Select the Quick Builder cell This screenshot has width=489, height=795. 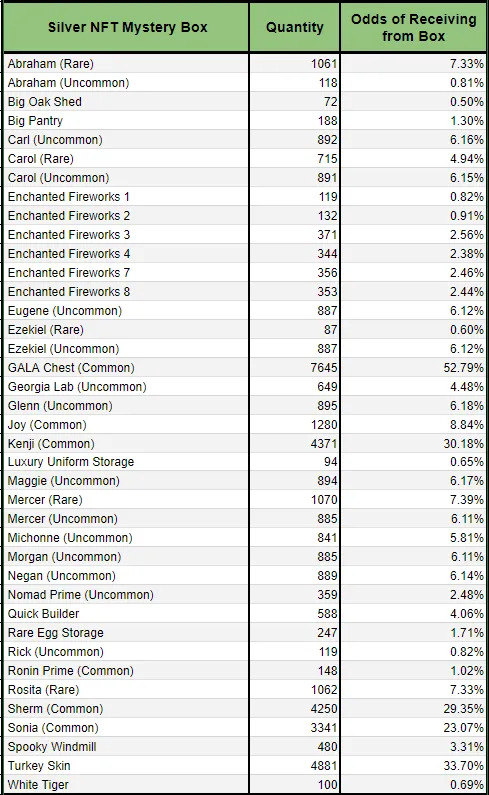[x=126, y=613]
